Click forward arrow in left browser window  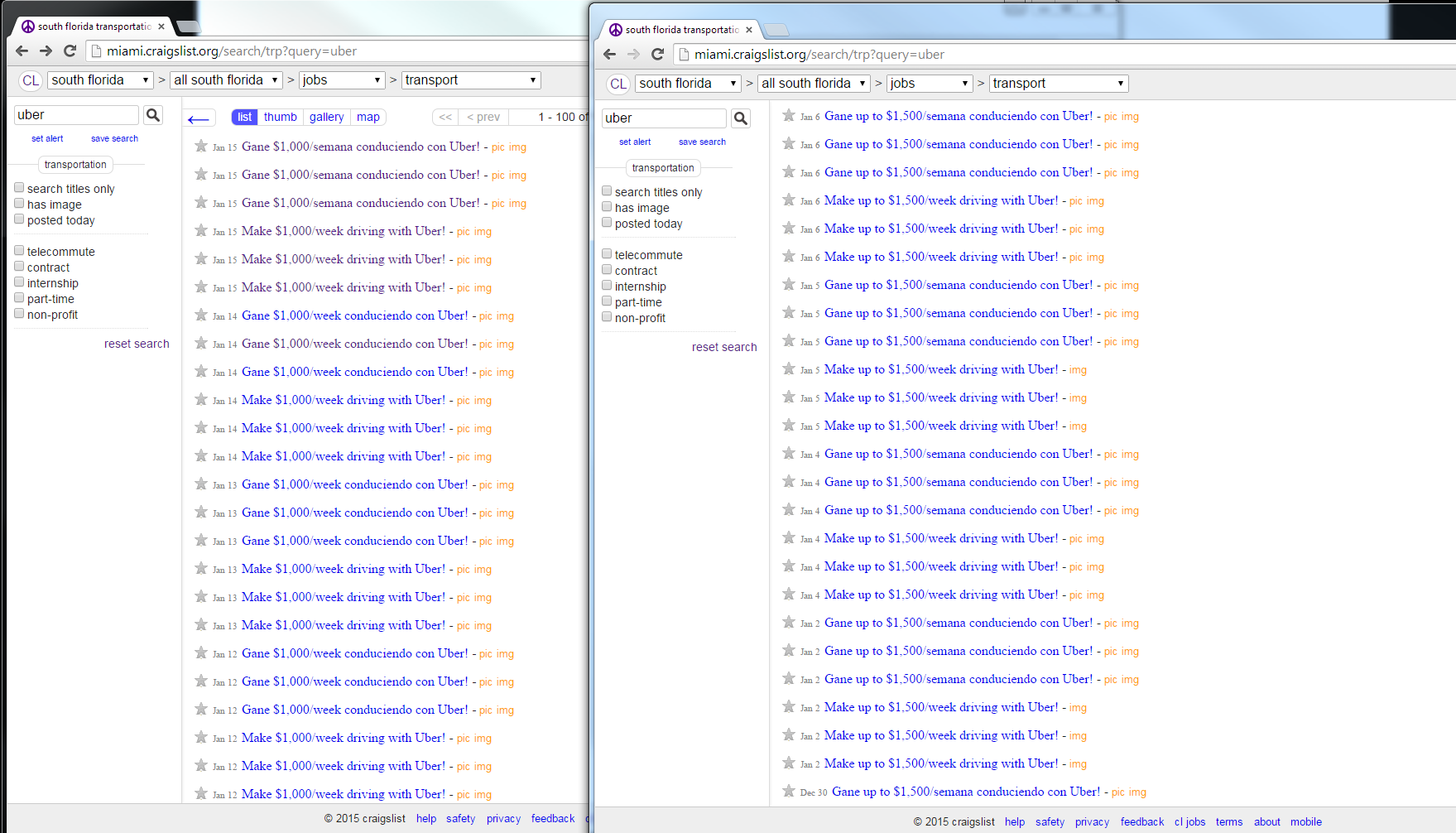(46, 51)
